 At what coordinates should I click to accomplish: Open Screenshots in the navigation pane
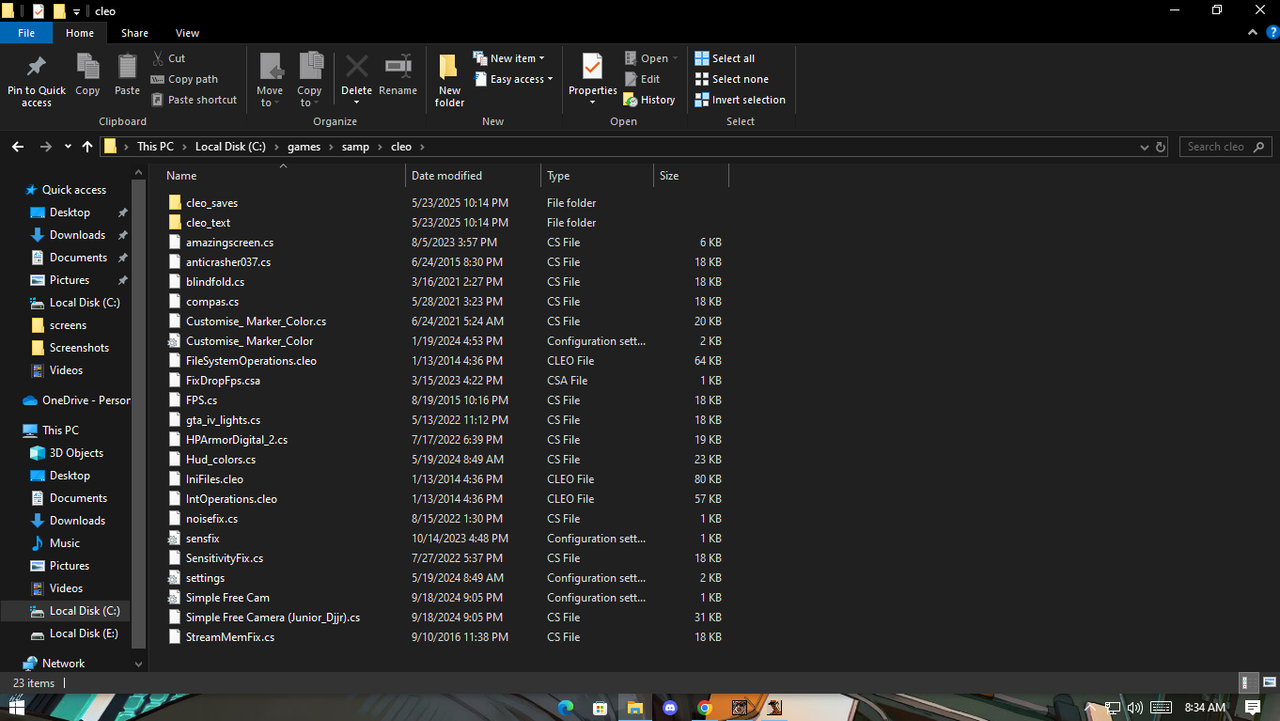[79, 348]
